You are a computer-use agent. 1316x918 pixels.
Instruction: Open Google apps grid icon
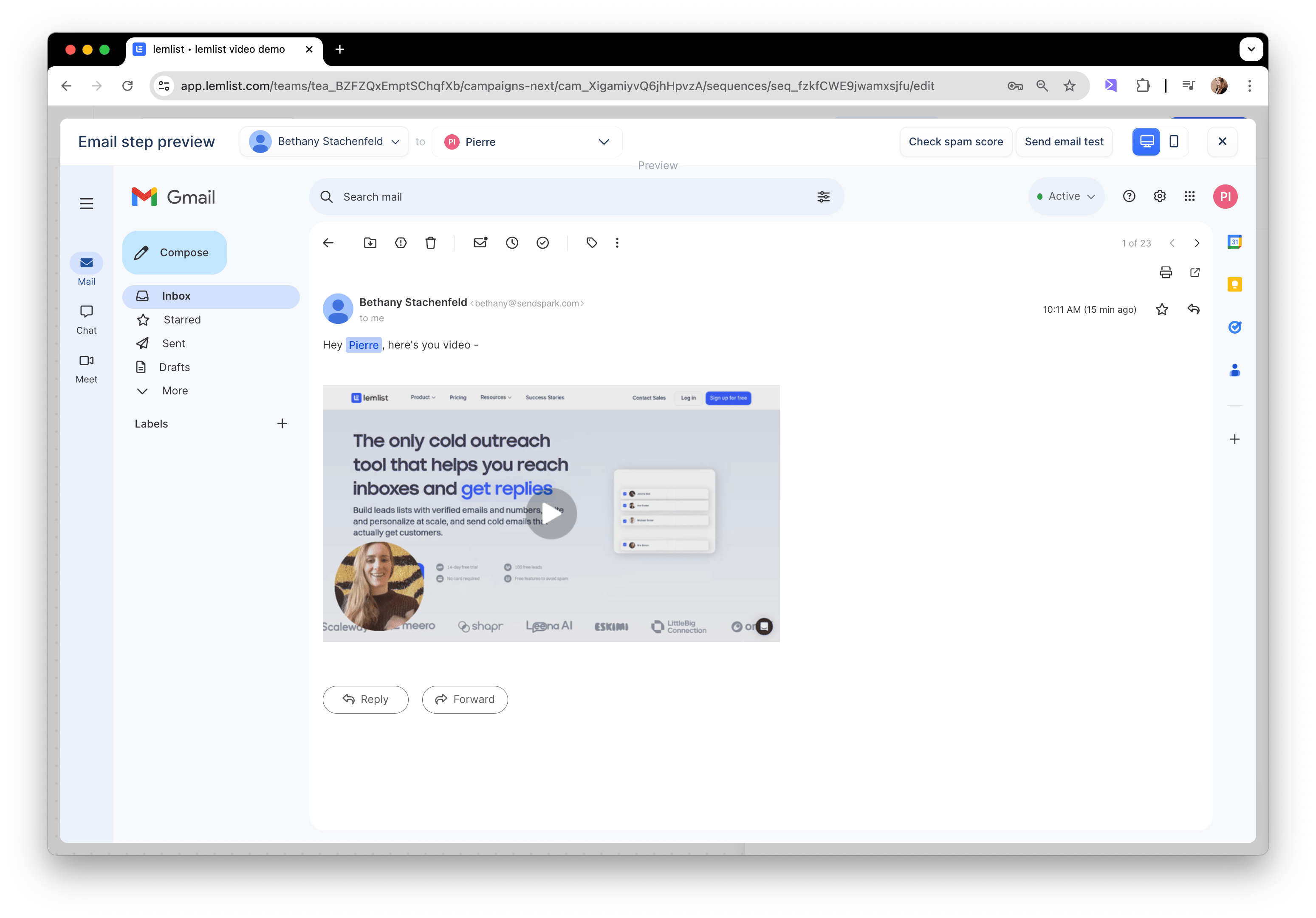pyautogui.click(x=1190, y=197)
